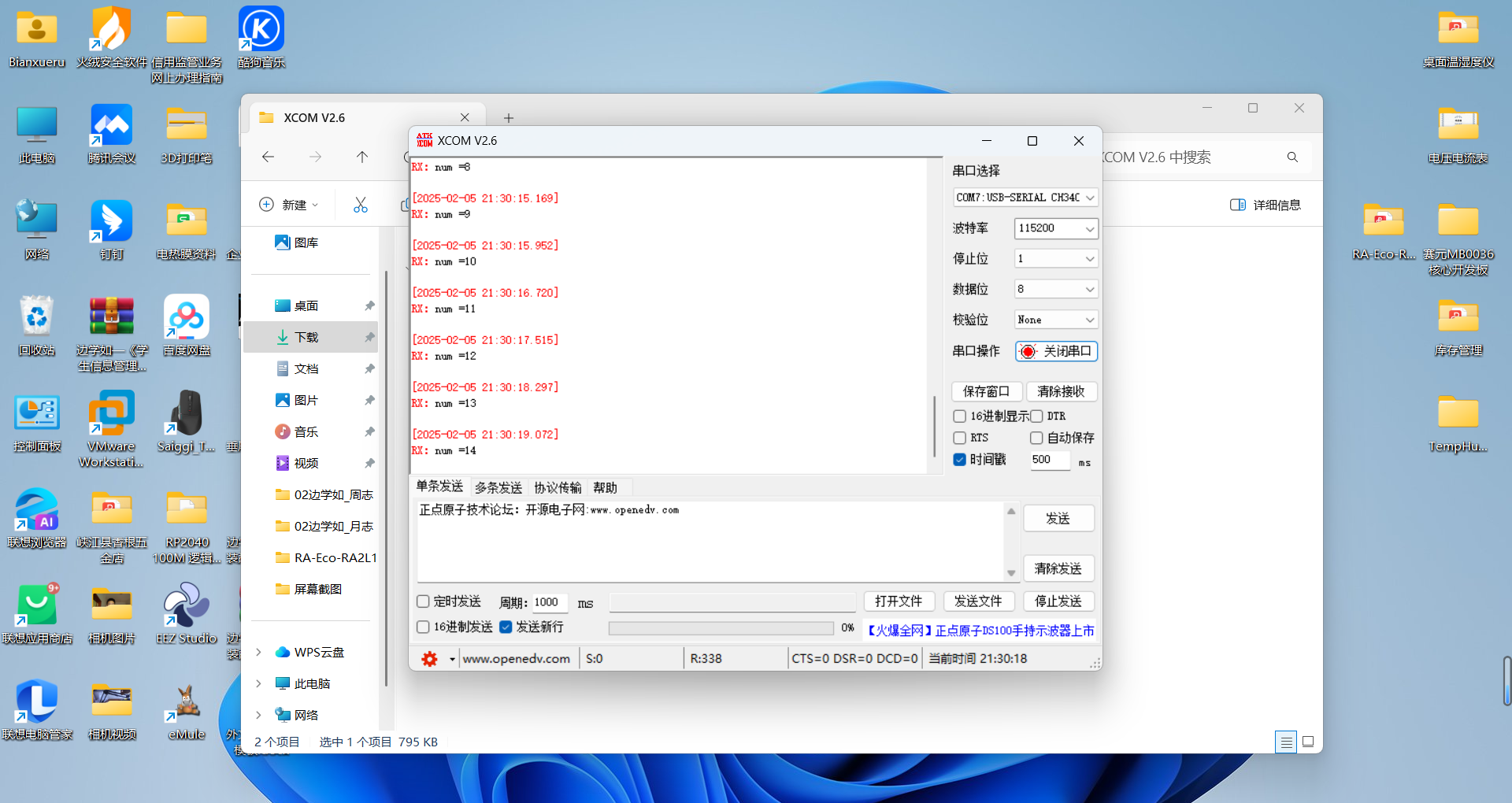This screenshot has width=1512, height=803.
Task: Click Explorer up-directory arrow
Action: pyautogui.click(x=362, y=157)
